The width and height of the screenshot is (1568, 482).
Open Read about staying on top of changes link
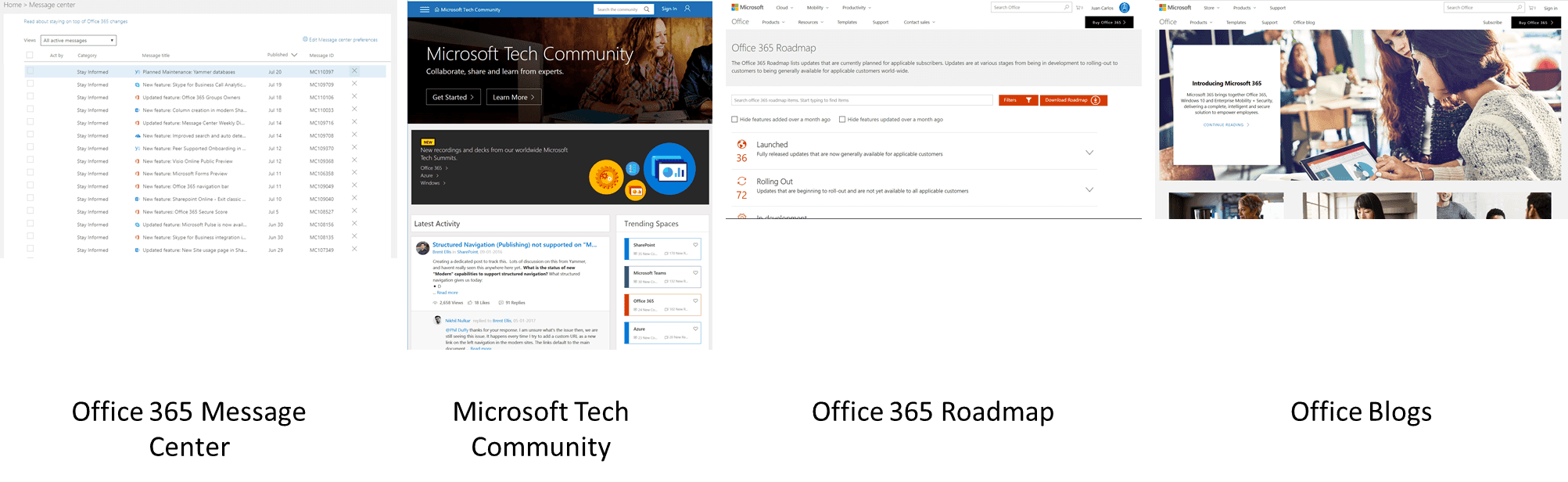point(76,22)
